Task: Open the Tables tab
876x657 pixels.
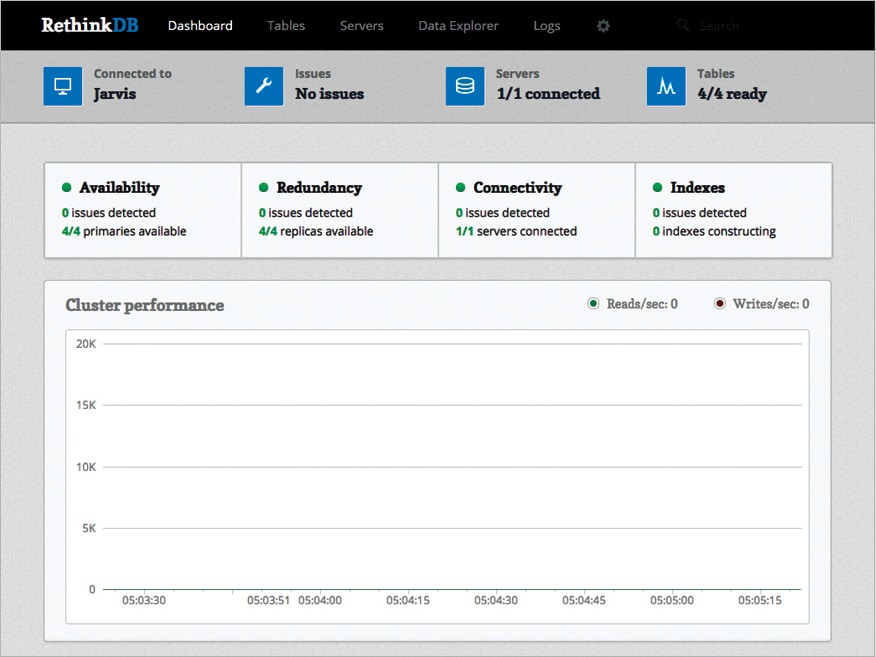Action: 286,26
